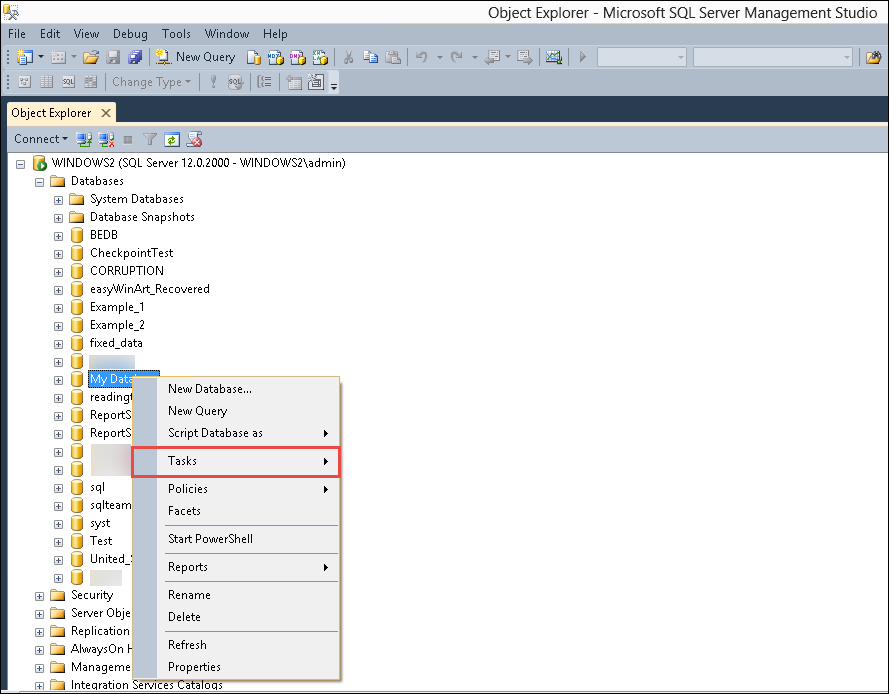Close the Object Explorer tab
889x694 pixels.
click(x=105, y=113)
